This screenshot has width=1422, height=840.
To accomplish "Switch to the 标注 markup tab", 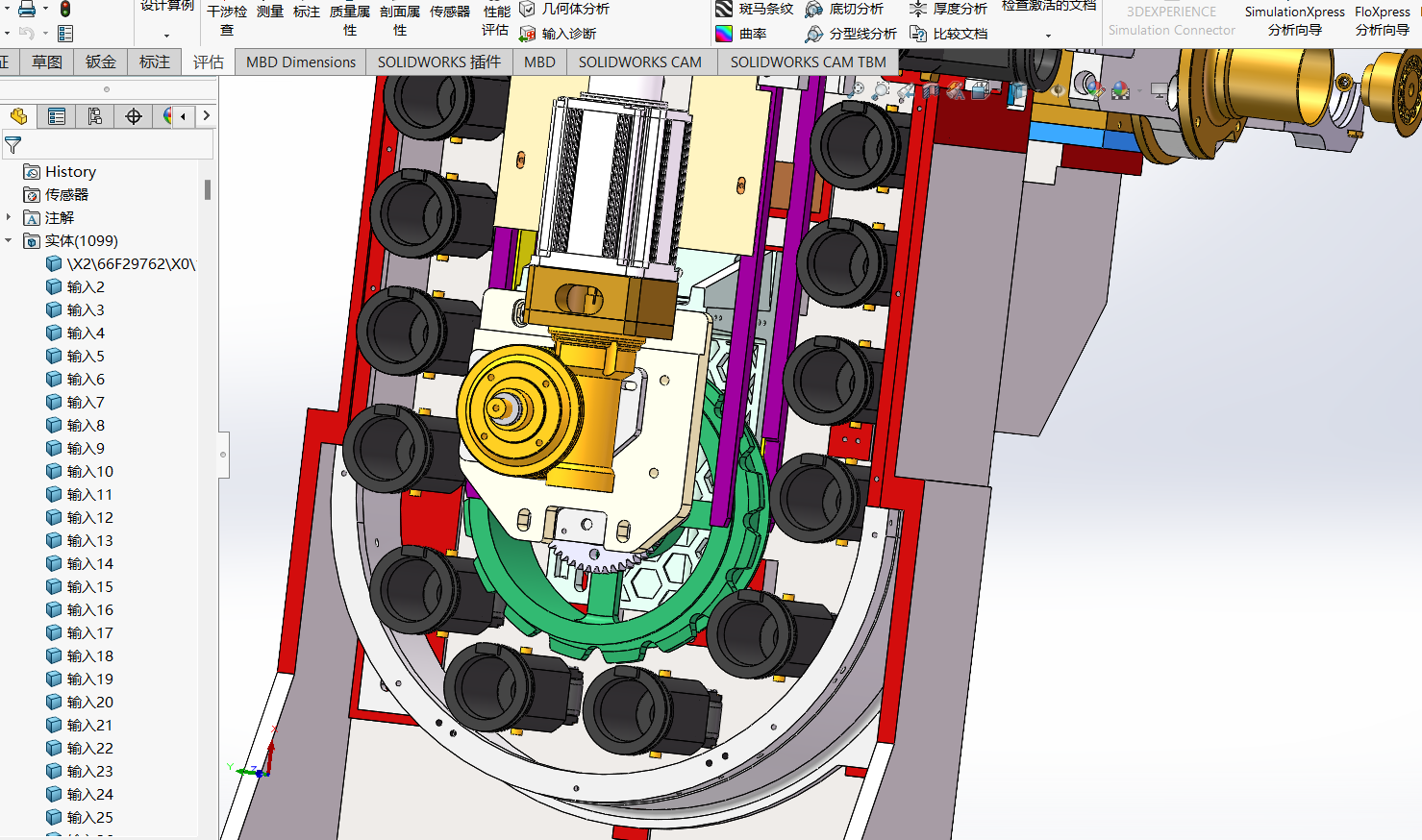I will (155, 62).
